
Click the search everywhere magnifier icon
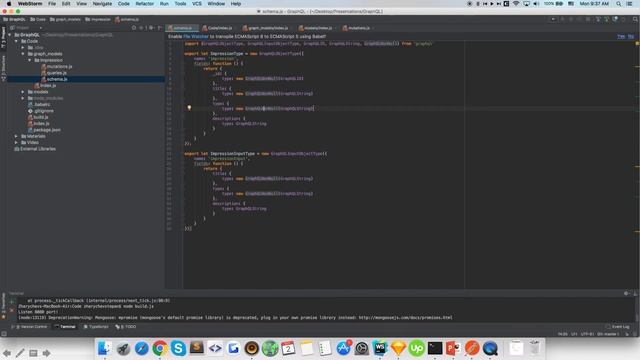(635, 19)
